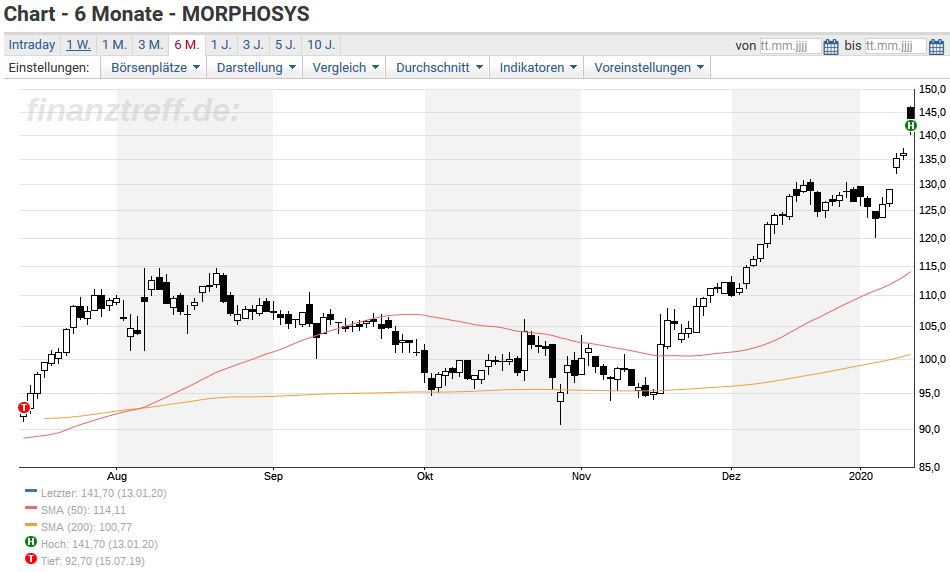The height and width of the screenshot is (572, 950).
Task: Switch to the 1 J. timeframe
Action: pyautogui.click(x=221, y=45)
